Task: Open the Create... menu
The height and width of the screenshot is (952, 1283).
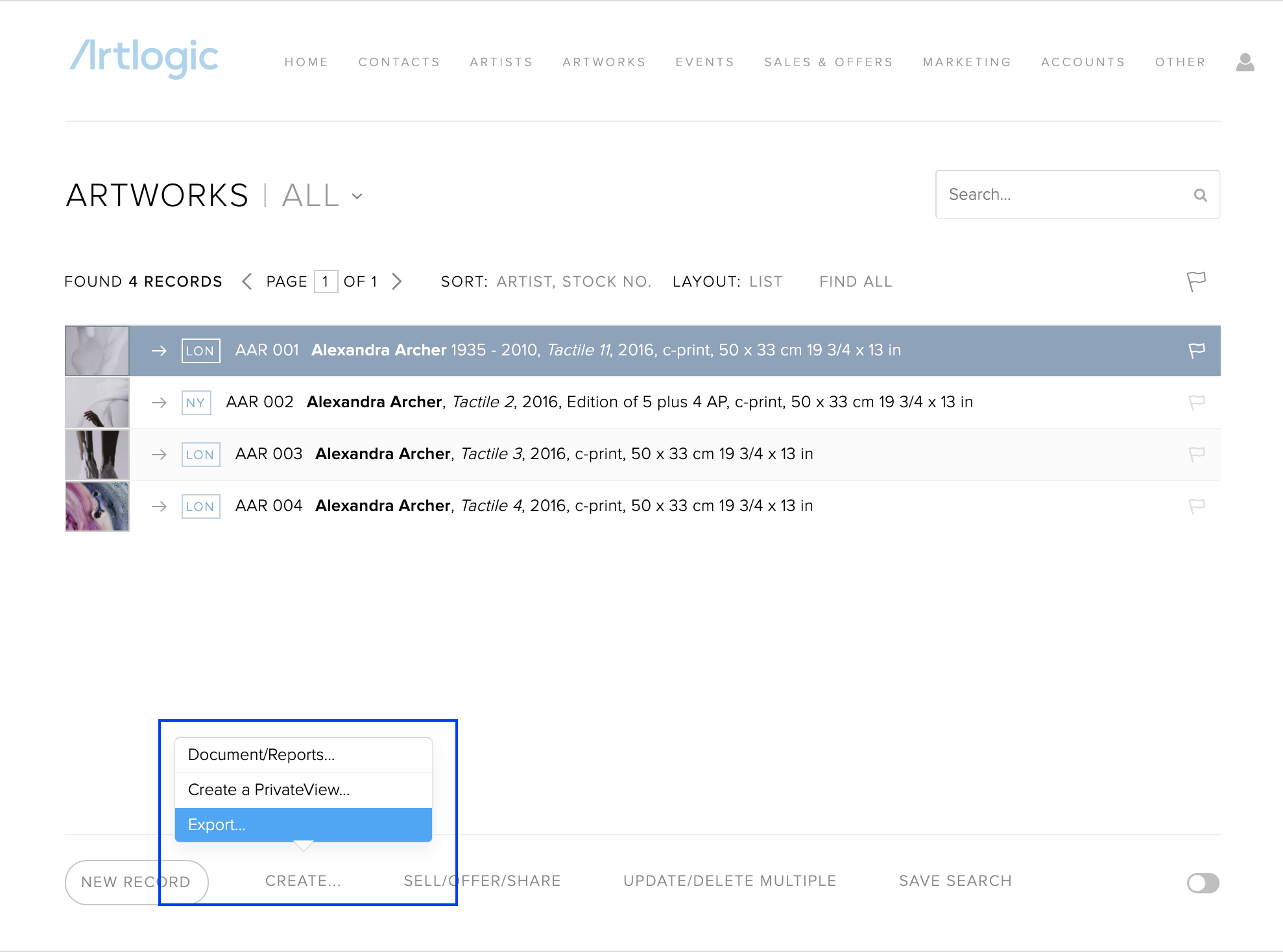Action: click(303, 881)
